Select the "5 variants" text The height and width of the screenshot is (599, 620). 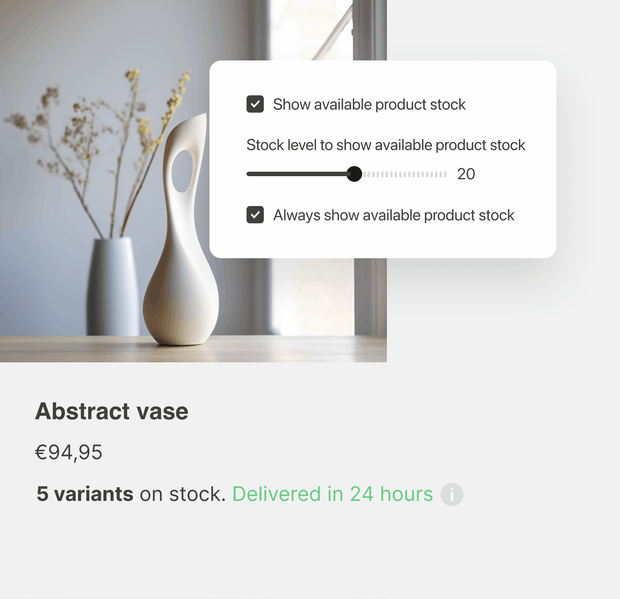pos(85,494)
